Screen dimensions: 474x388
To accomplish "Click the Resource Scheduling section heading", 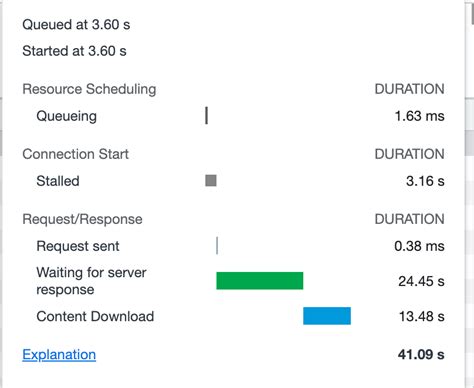I will tap(89, 89).
